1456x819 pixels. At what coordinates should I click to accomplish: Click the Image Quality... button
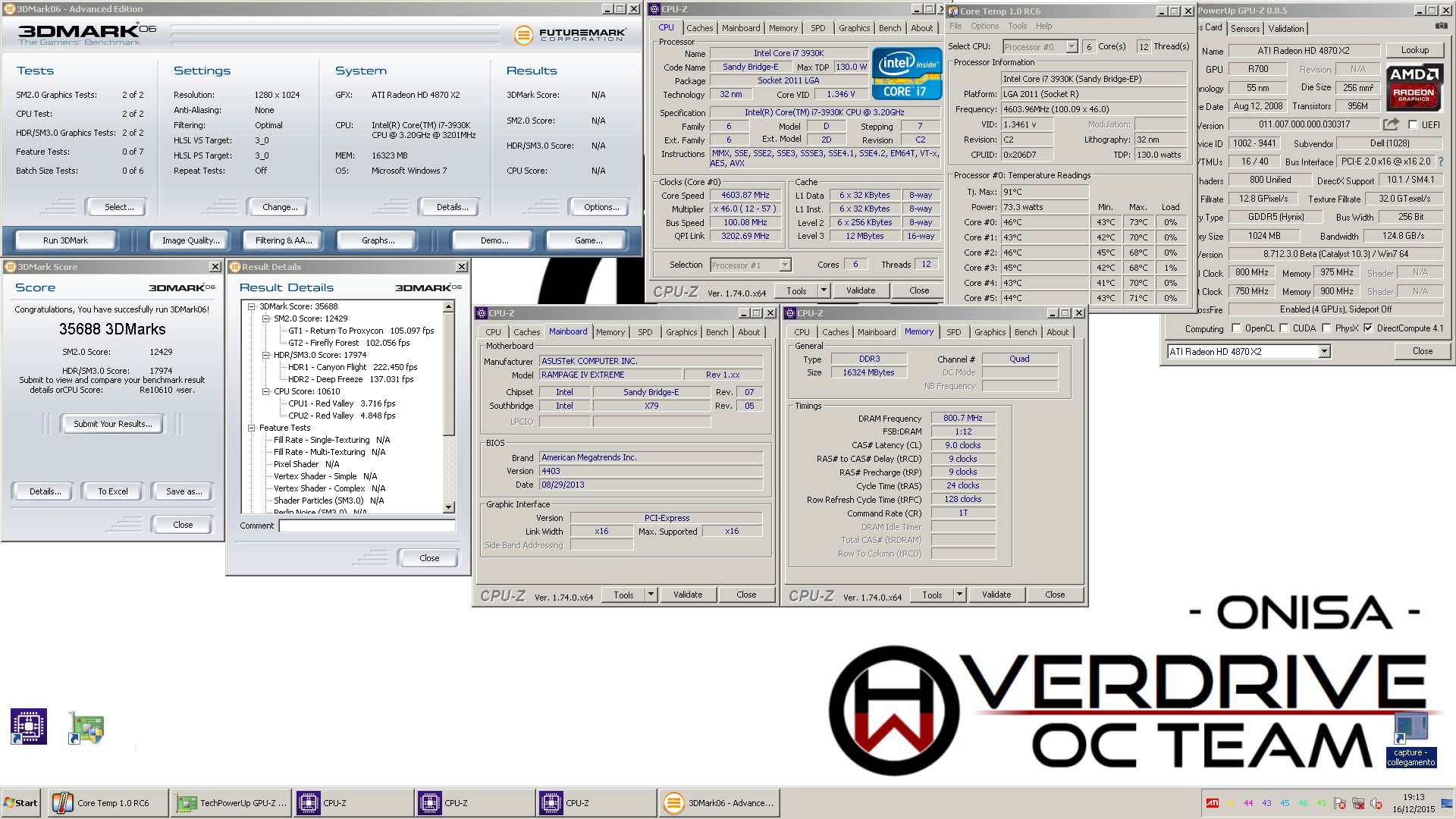(190, 240)
